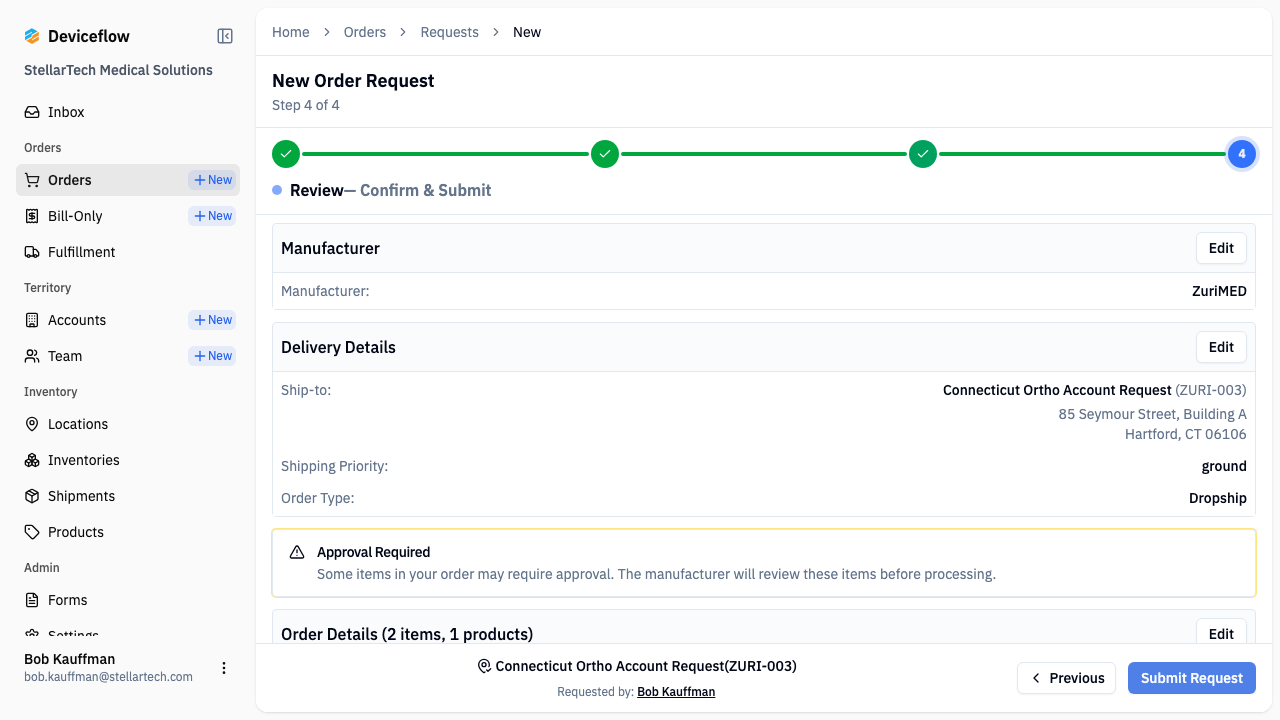This screenshot has height=720, width=1280.
Task: Click the Shipments package icon
Action: pyautogui.click(x=32, y=496)
